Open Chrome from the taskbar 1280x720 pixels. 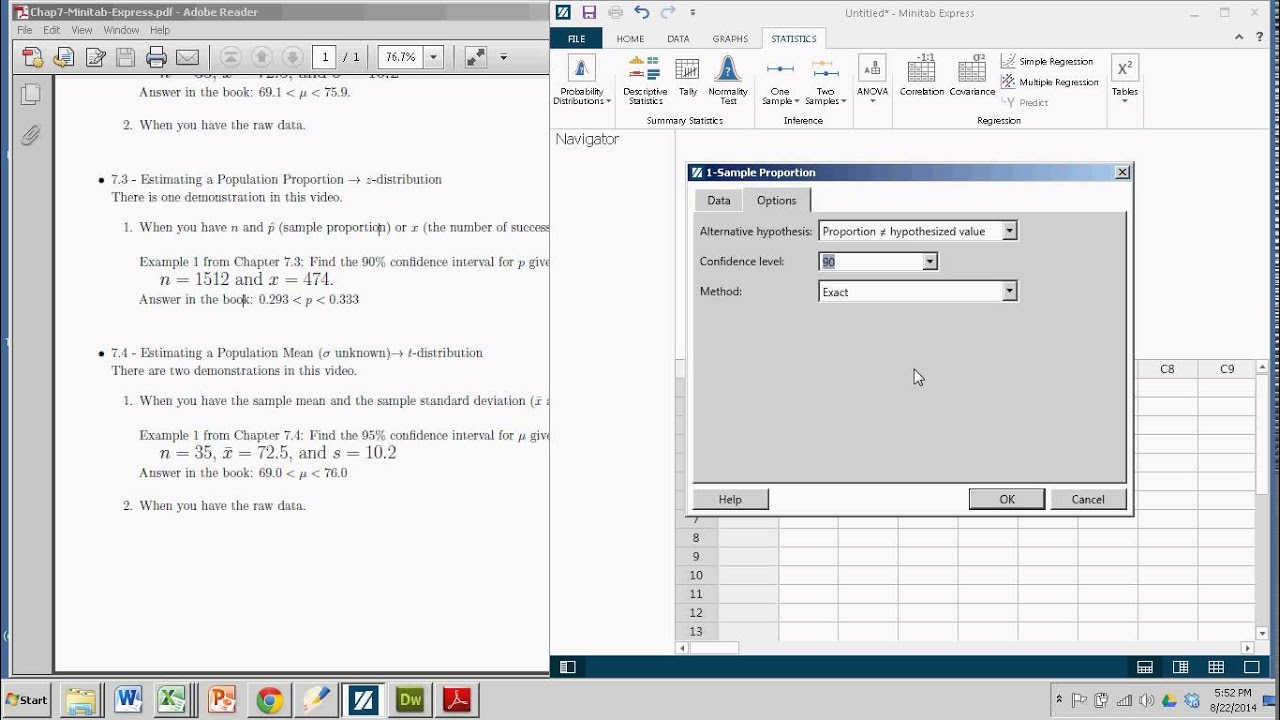(x=269, y=700)
